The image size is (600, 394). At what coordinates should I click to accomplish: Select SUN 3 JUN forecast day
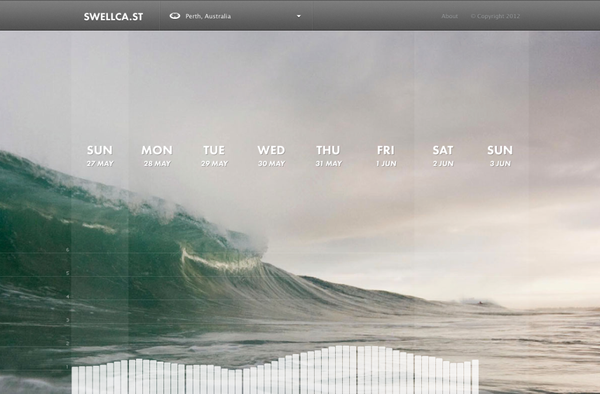pyautogui.click(x=500, y=156)
